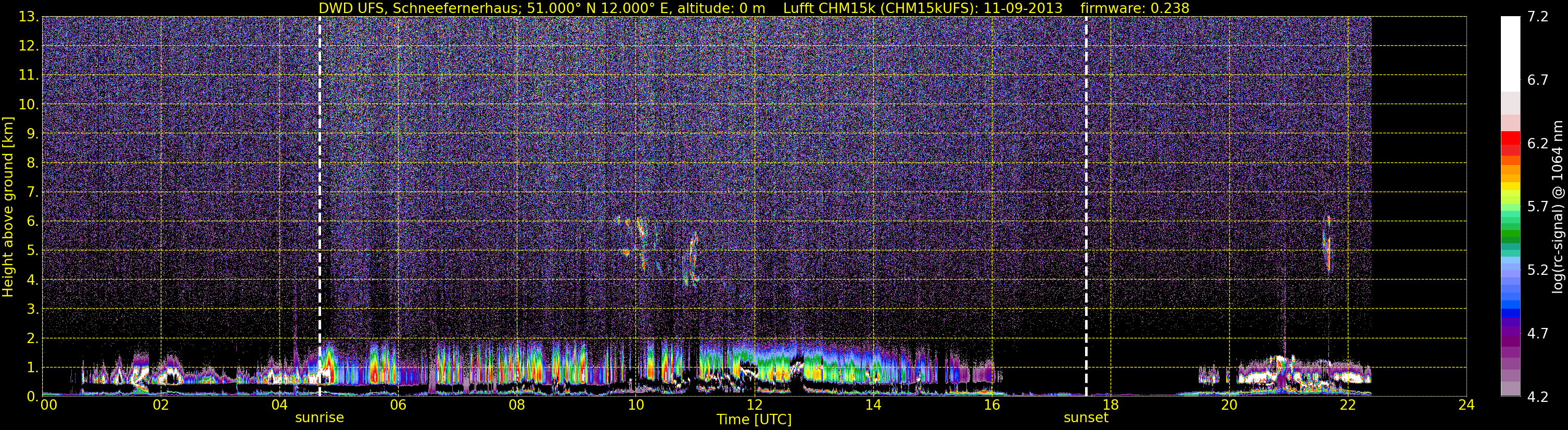1568x430 pixels.
Task: Pick the white segment atop the colorbar
Action: (1510, 54)
